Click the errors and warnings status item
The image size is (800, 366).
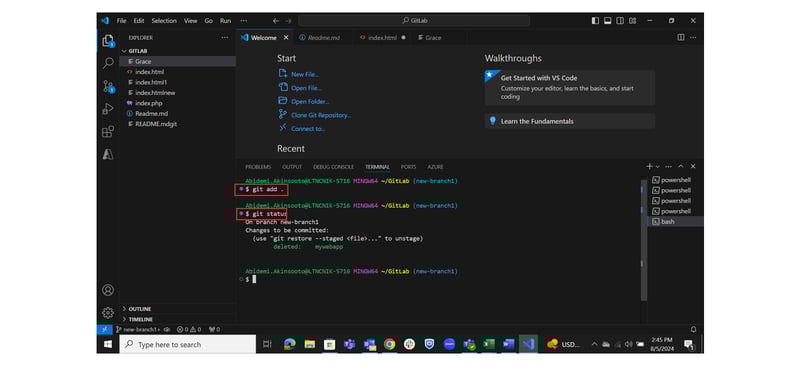click(189, 329)
